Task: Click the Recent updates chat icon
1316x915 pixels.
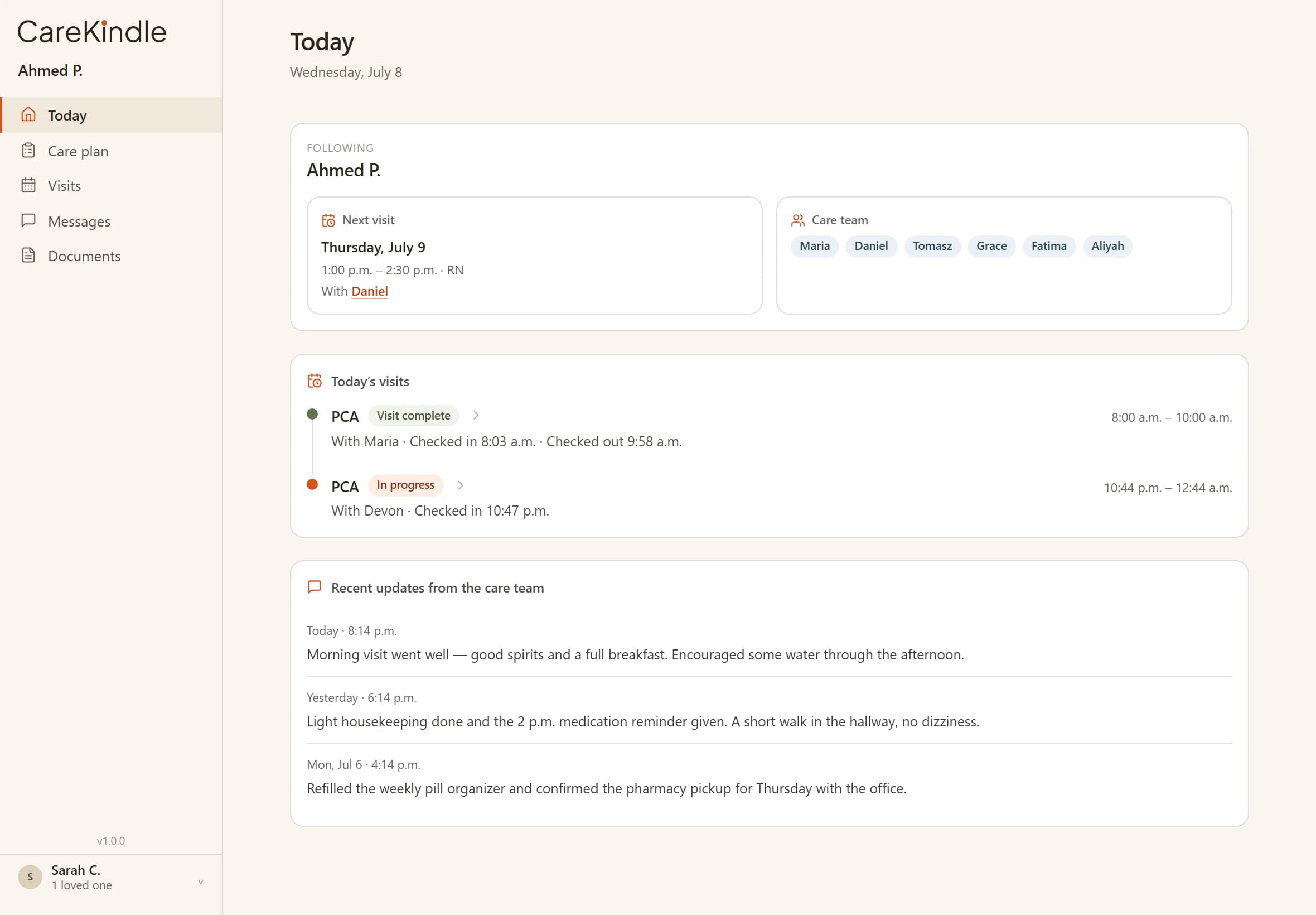Action: [x=314, y=587]
